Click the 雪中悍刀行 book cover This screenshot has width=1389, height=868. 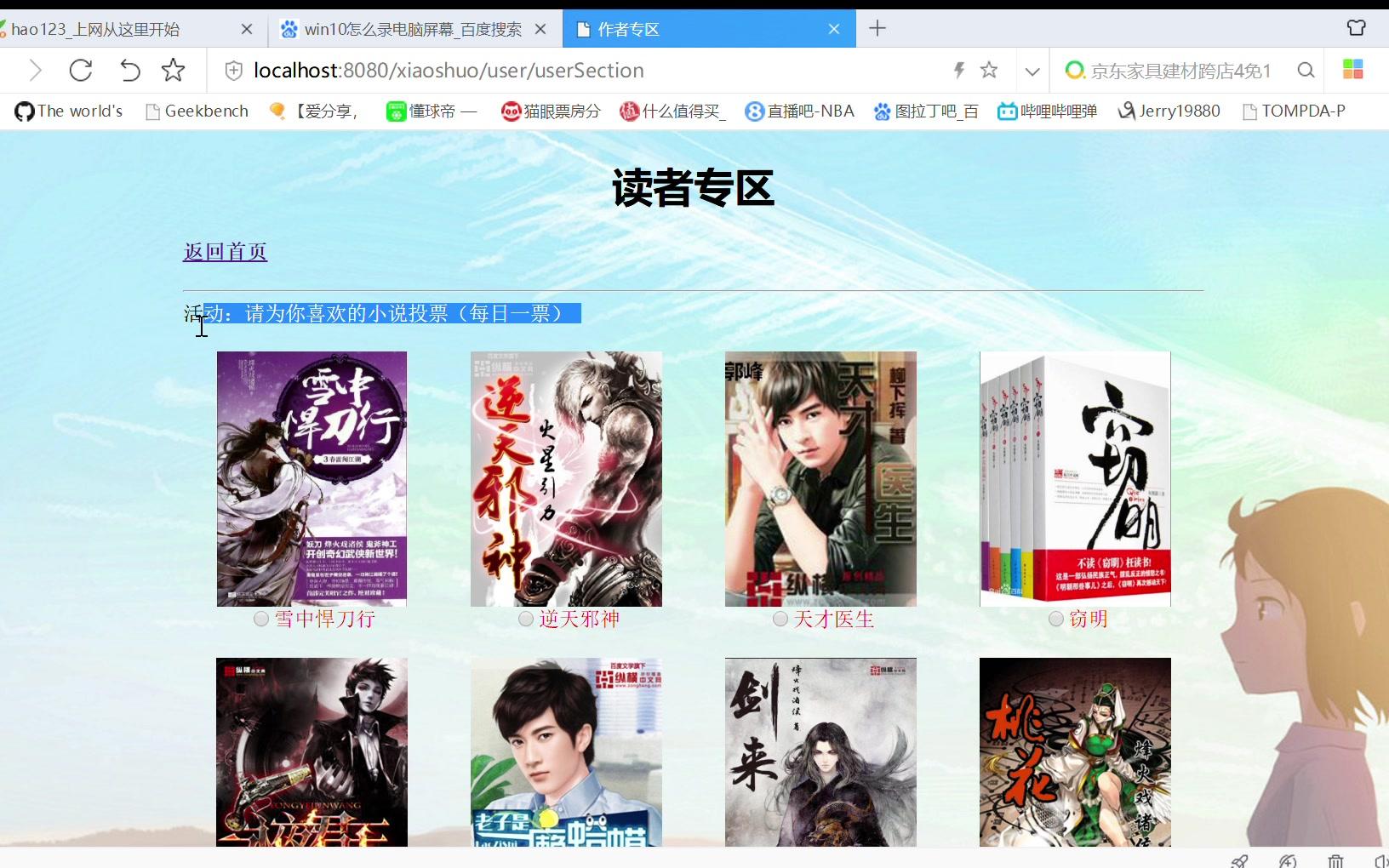coord(312,479)
